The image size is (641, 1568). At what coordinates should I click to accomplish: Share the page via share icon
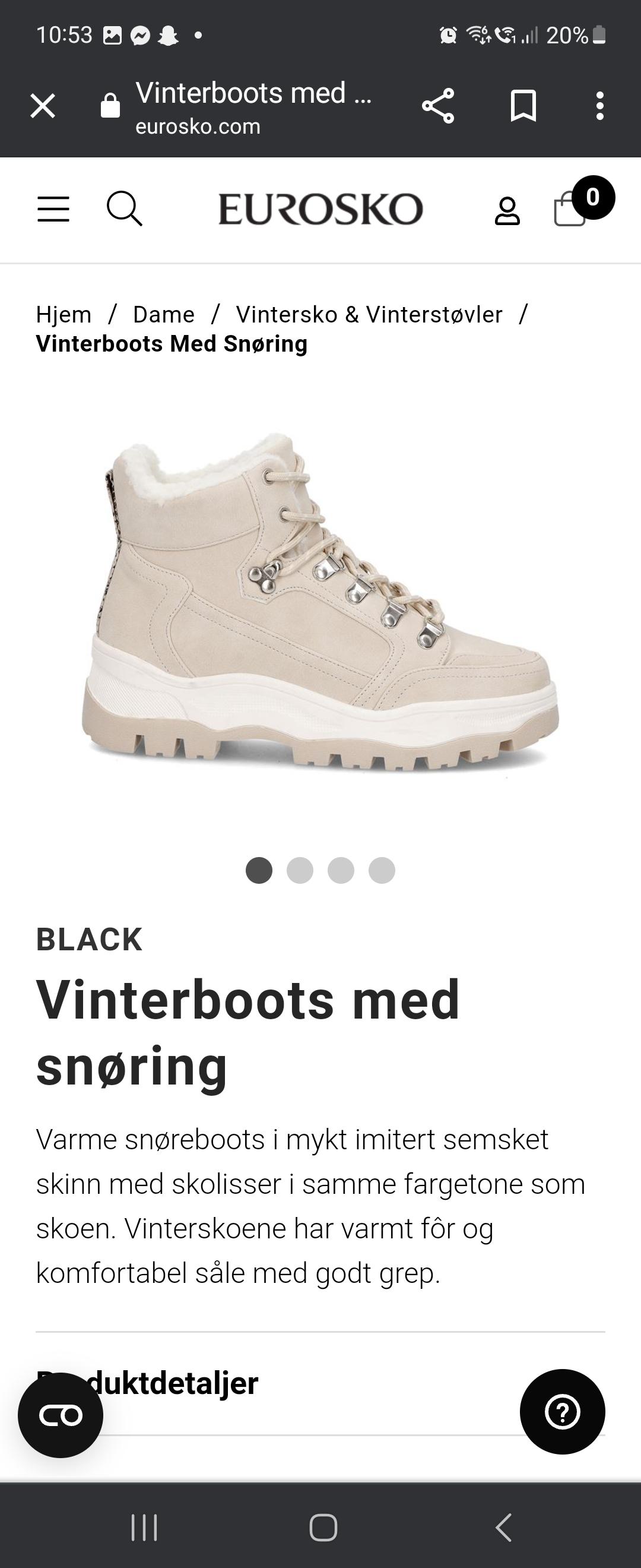point(438,106)
